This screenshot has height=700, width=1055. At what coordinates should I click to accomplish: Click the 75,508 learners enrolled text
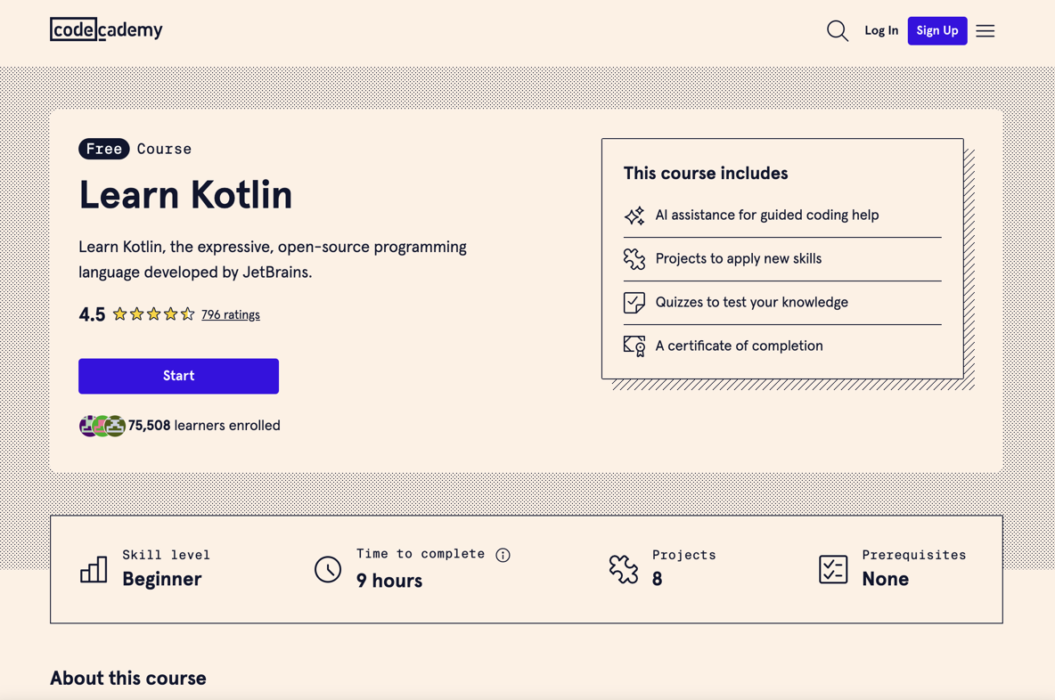click(x=204, y=425)
